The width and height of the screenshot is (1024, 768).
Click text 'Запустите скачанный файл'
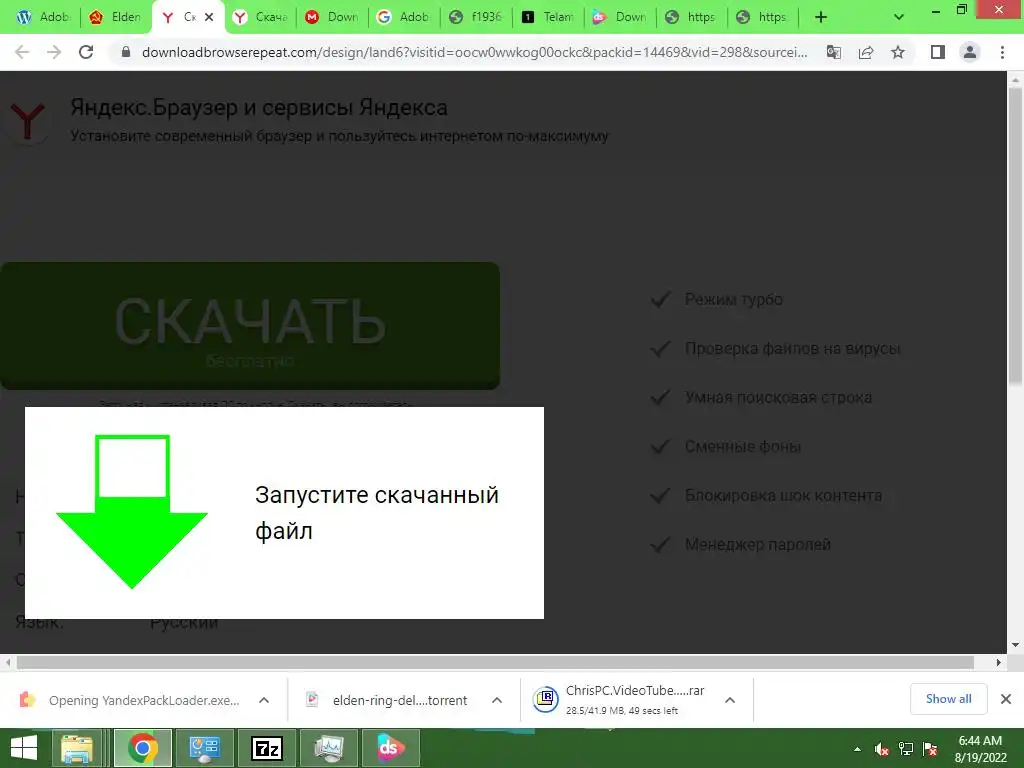pyautogui.click(x=377, y=513)
